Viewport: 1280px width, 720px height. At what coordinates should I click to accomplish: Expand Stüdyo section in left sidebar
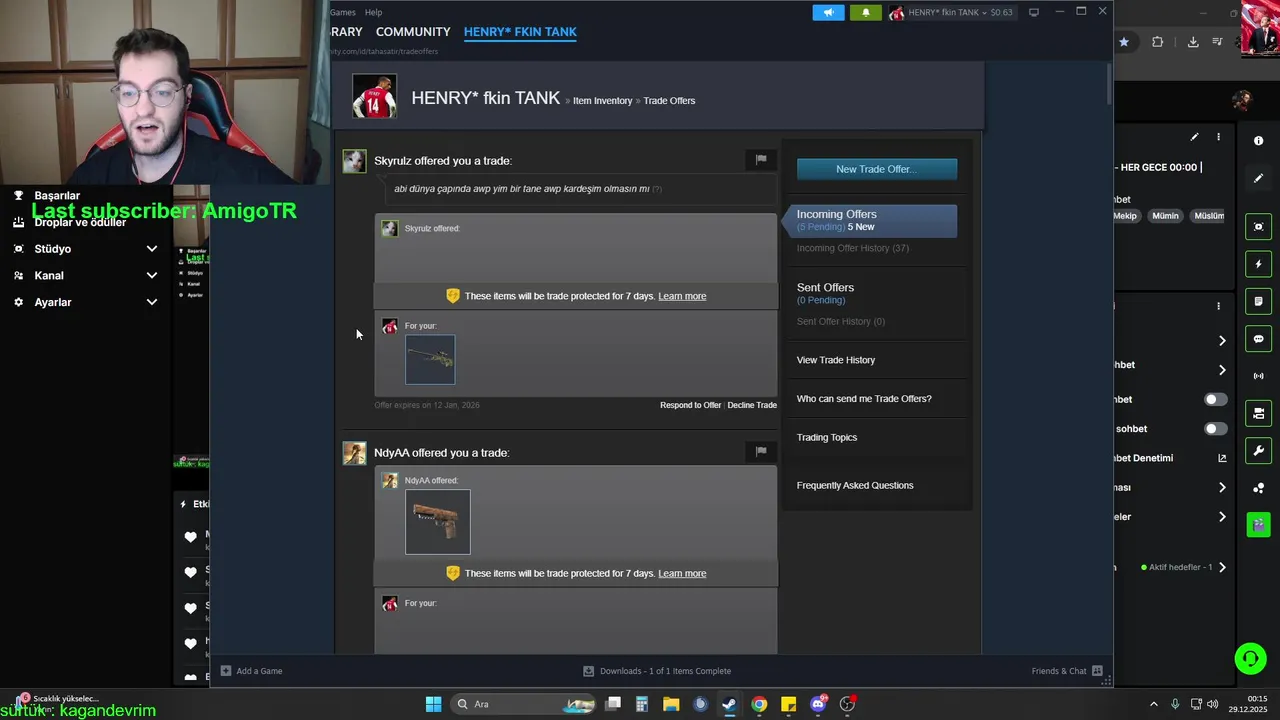[152, 249]
